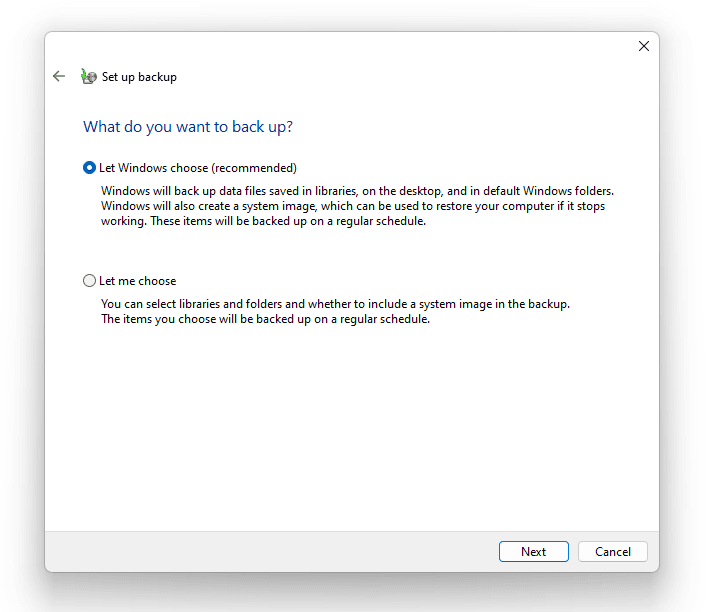Screen dimensions: 715x612
Task: Click the description about selecting libraries and folders
Action: [335, 311]
